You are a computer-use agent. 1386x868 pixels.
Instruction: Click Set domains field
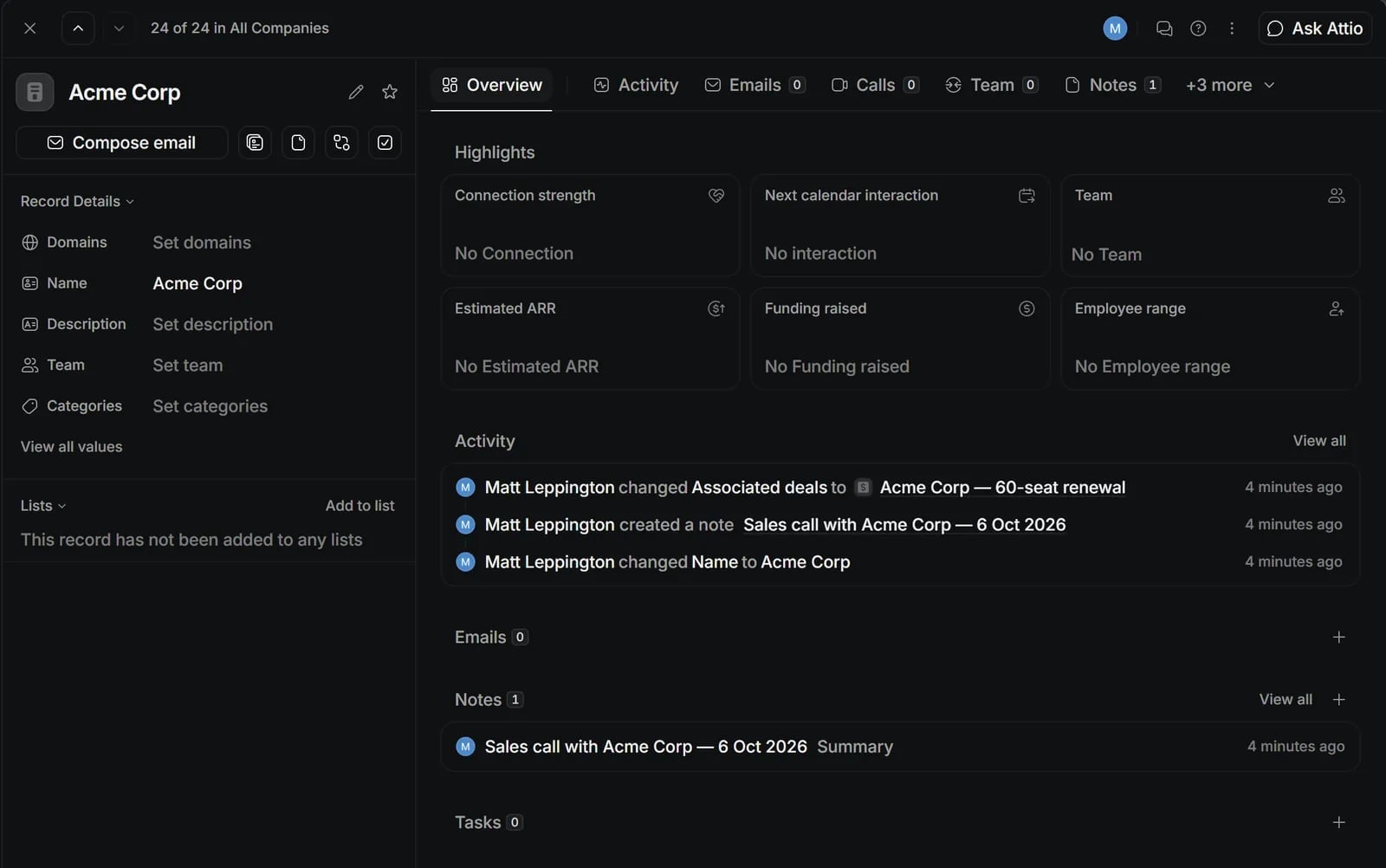click(x=202, y=243)
